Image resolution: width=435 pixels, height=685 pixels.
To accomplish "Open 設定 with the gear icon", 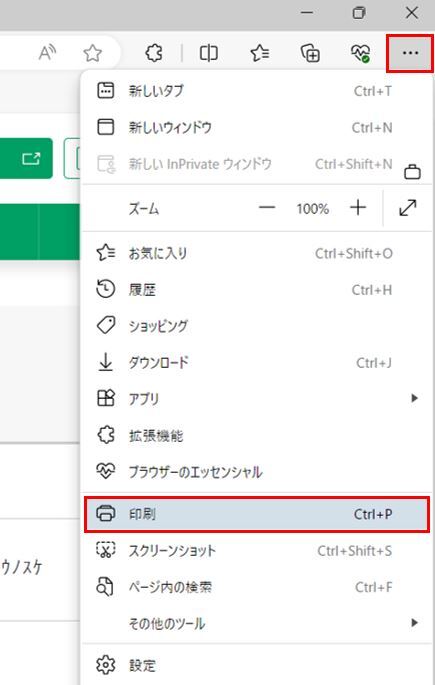I will tap(257, 665).
